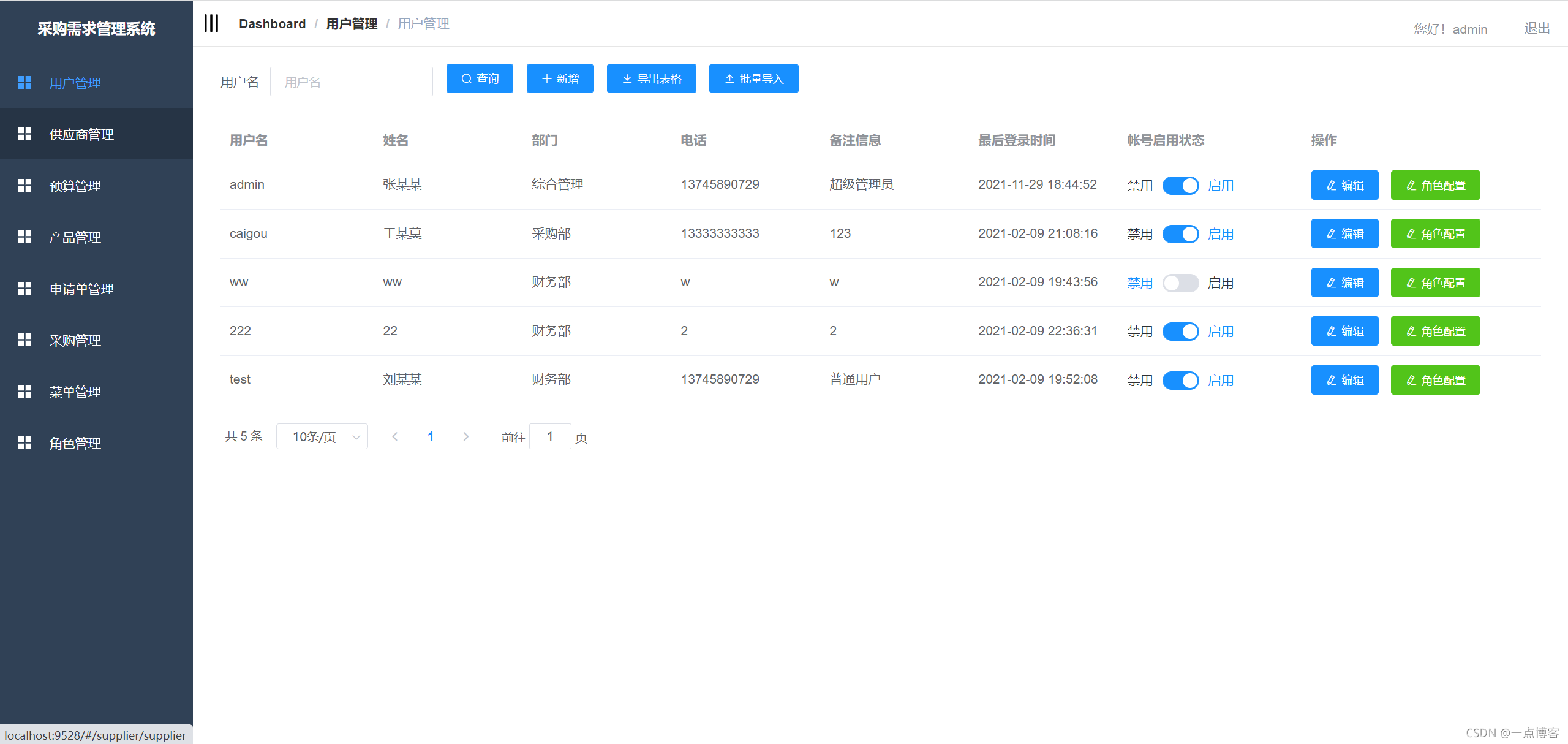Open 产品管理 in sidebar
The width and height of the screenshot is (1568, 744).
pyautogui.click(x=96, y=237)
